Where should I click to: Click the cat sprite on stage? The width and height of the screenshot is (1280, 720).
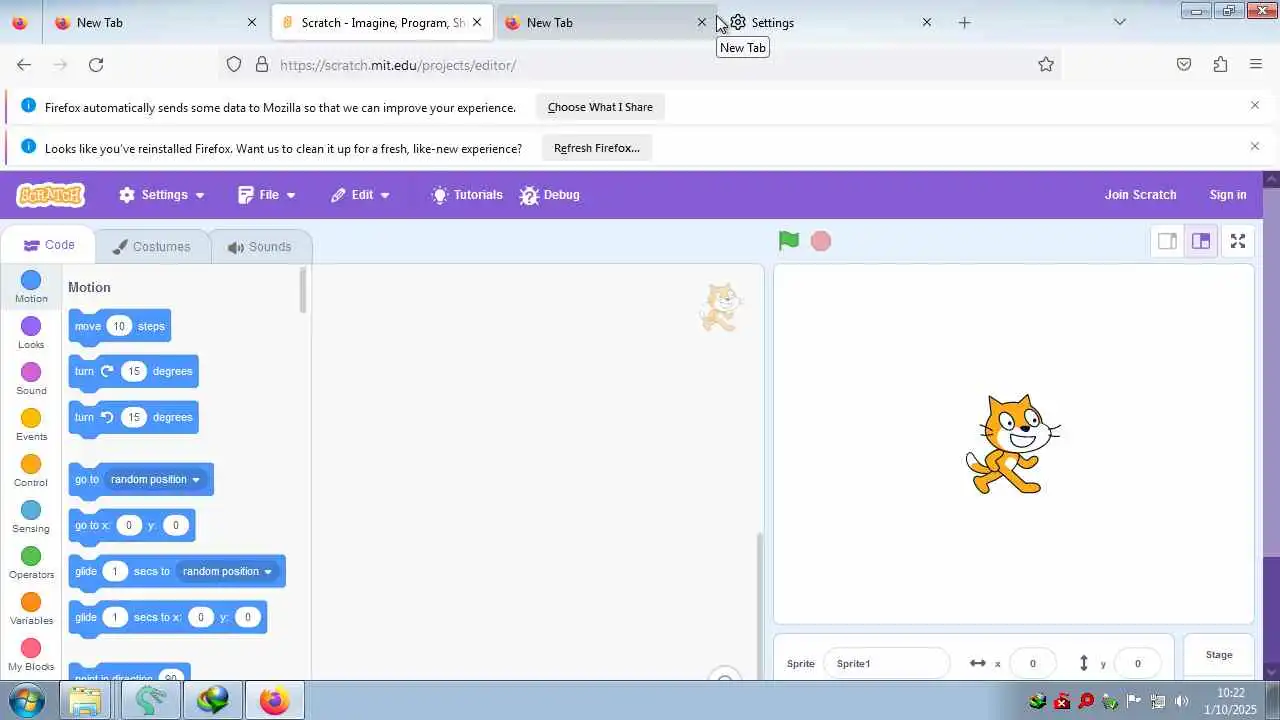(1013, 444)
